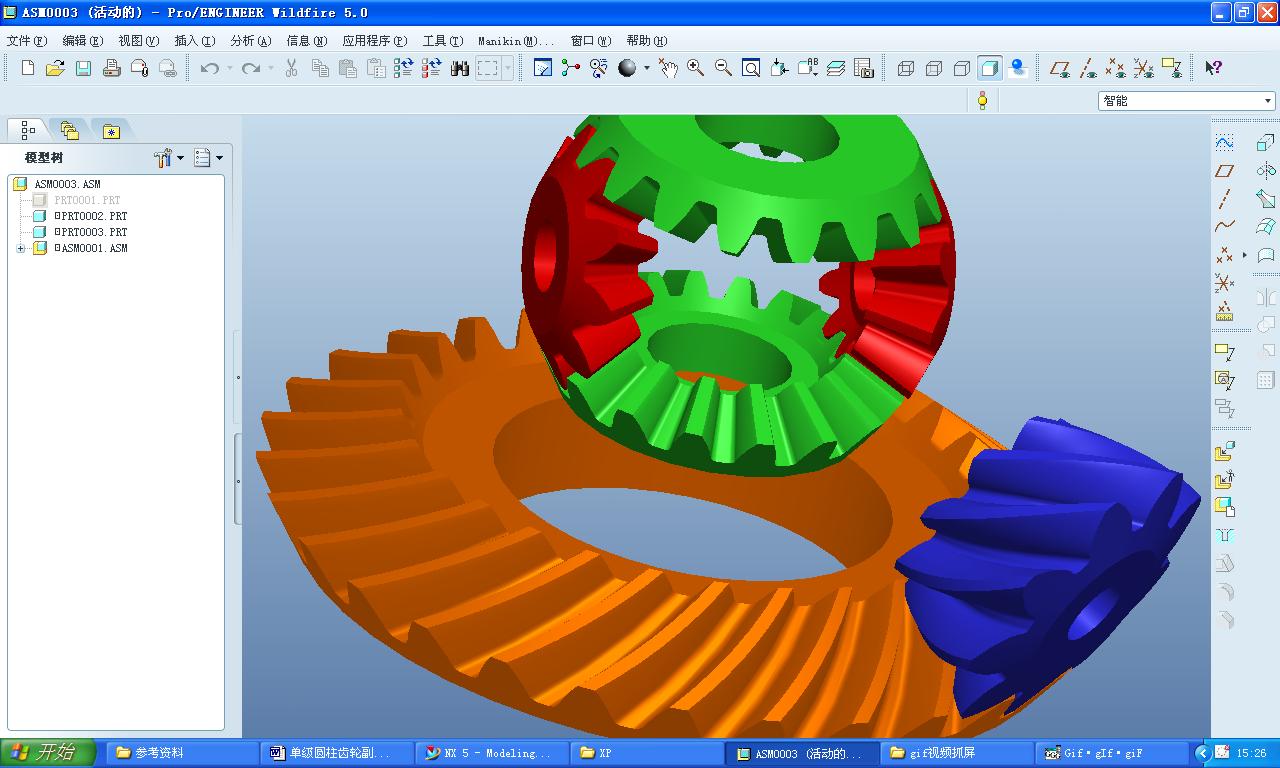Create a datum curve from right toolbar
This screenshot has height=768, width=1280.
point(1224,227)
